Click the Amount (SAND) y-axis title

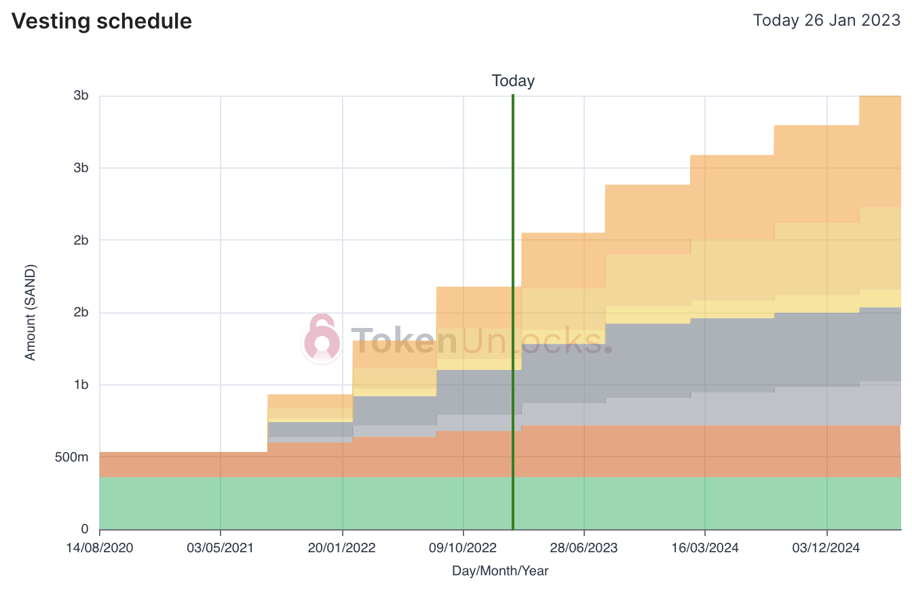point(30,312)
